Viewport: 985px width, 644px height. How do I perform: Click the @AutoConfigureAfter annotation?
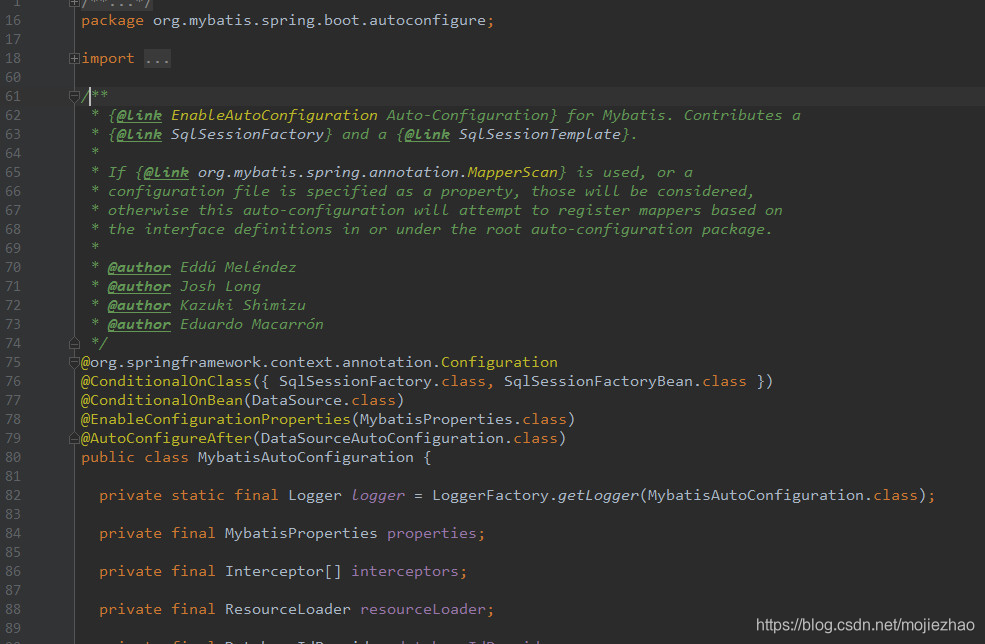point(166,439)
